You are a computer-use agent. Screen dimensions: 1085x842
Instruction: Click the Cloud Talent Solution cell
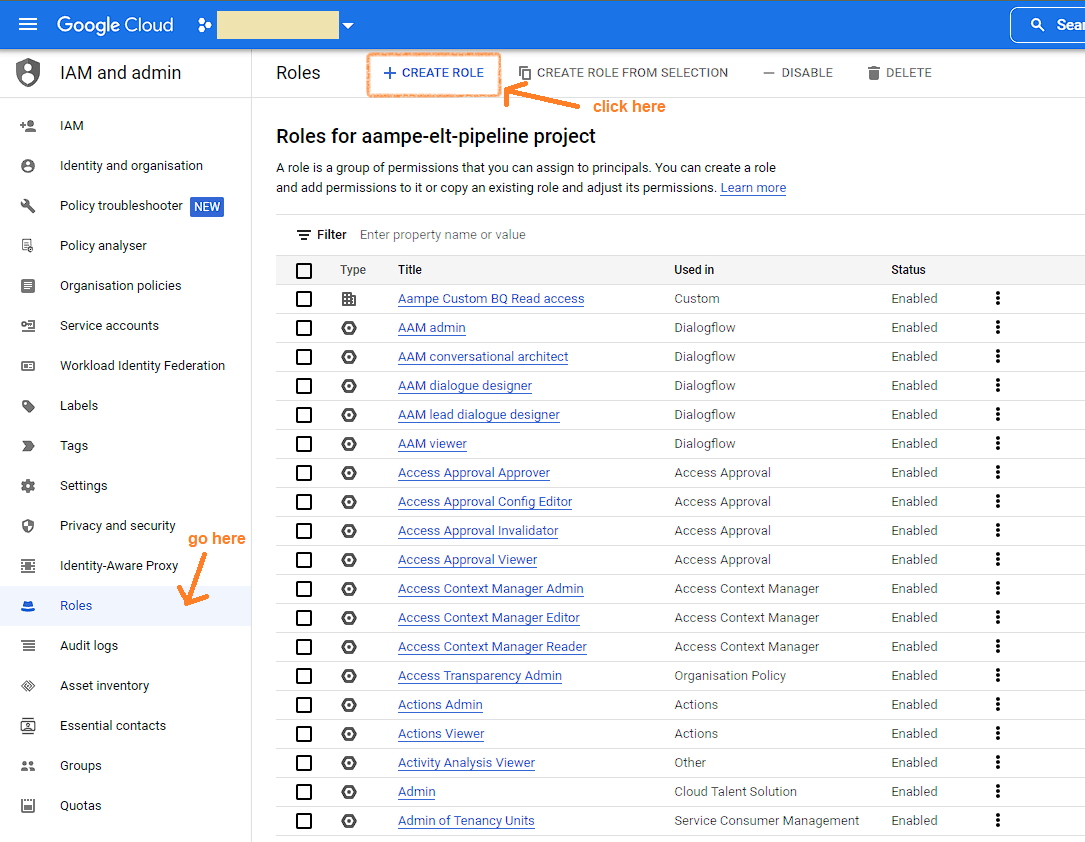[736, 792]
